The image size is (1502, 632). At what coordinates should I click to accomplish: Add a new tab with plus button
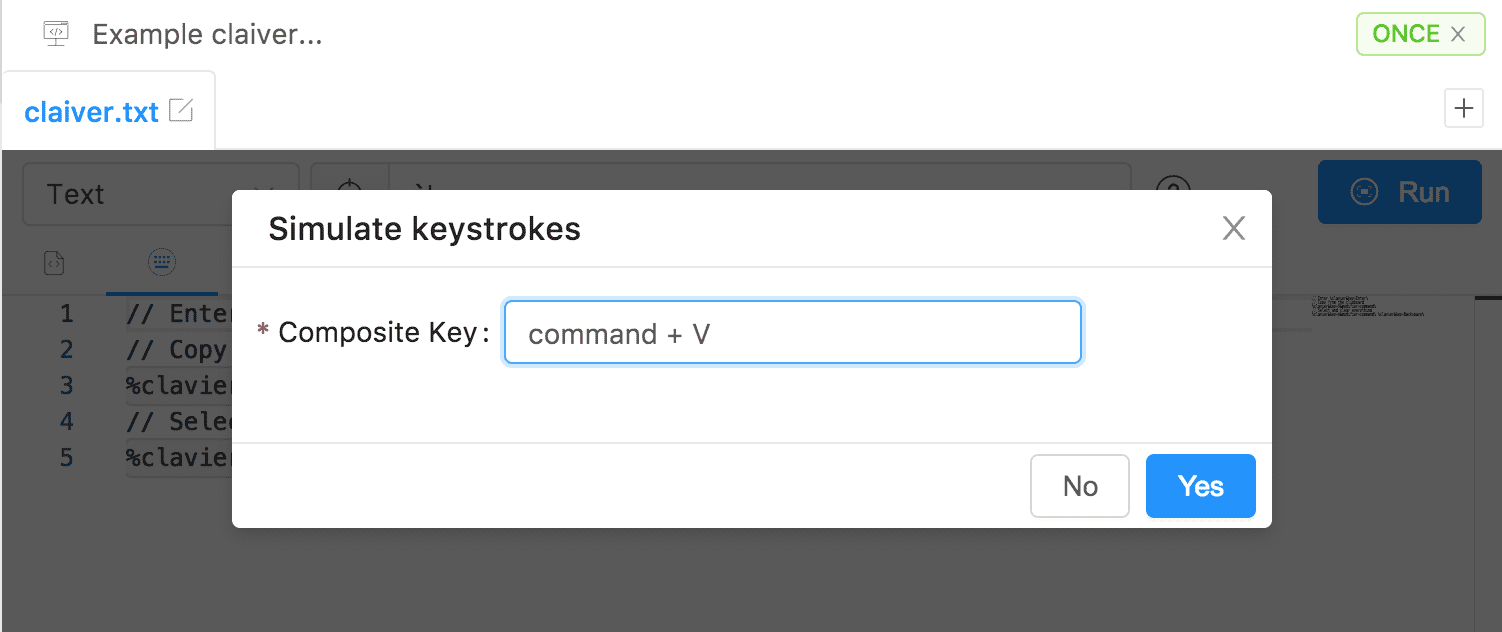(1464, 108)
